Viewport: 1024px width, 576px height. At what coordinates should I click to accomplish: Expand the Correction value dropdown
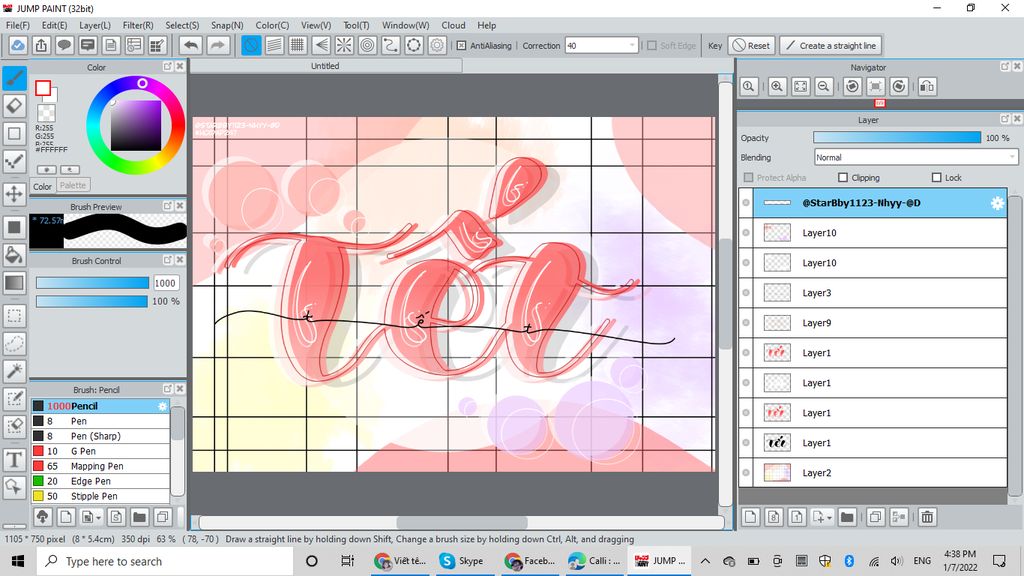632,45
